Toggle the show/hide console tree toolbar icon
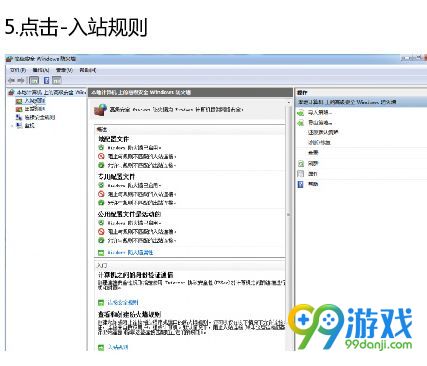Image resolution: width=427 pixels, height=366 pixels. [x=34, y=80]
